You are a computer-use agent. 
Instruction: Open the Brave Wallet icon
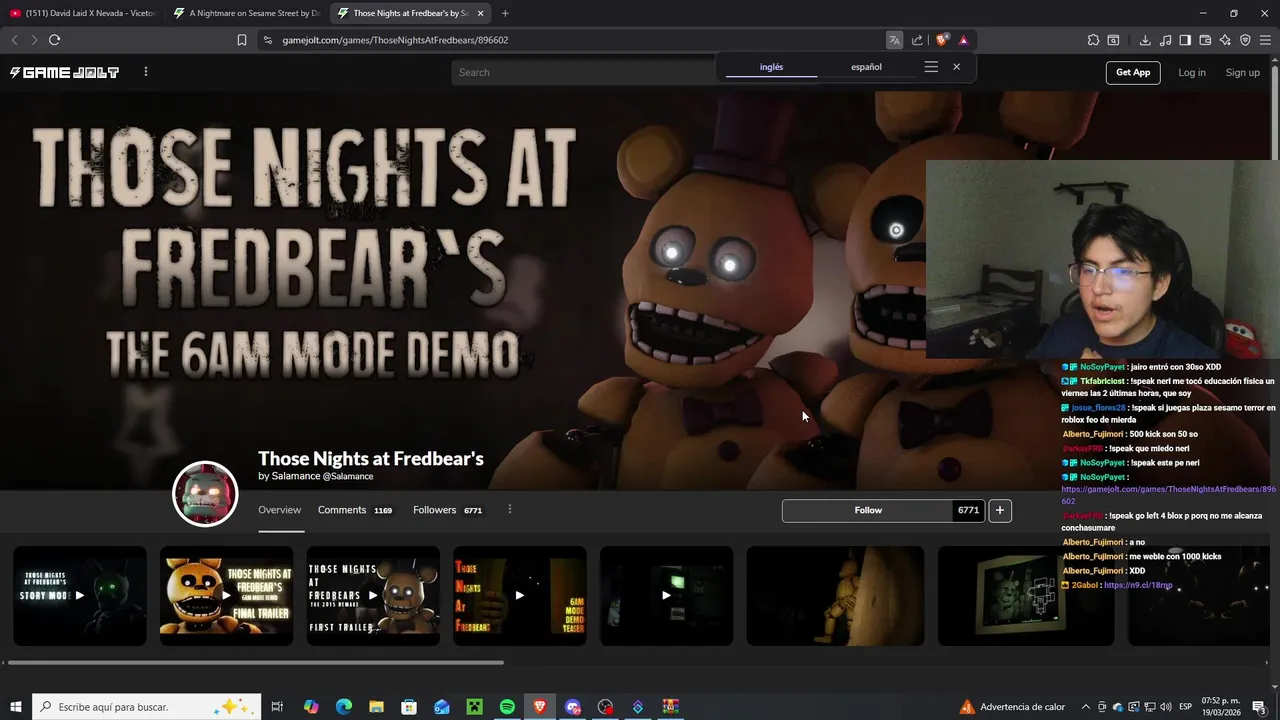1205,40
